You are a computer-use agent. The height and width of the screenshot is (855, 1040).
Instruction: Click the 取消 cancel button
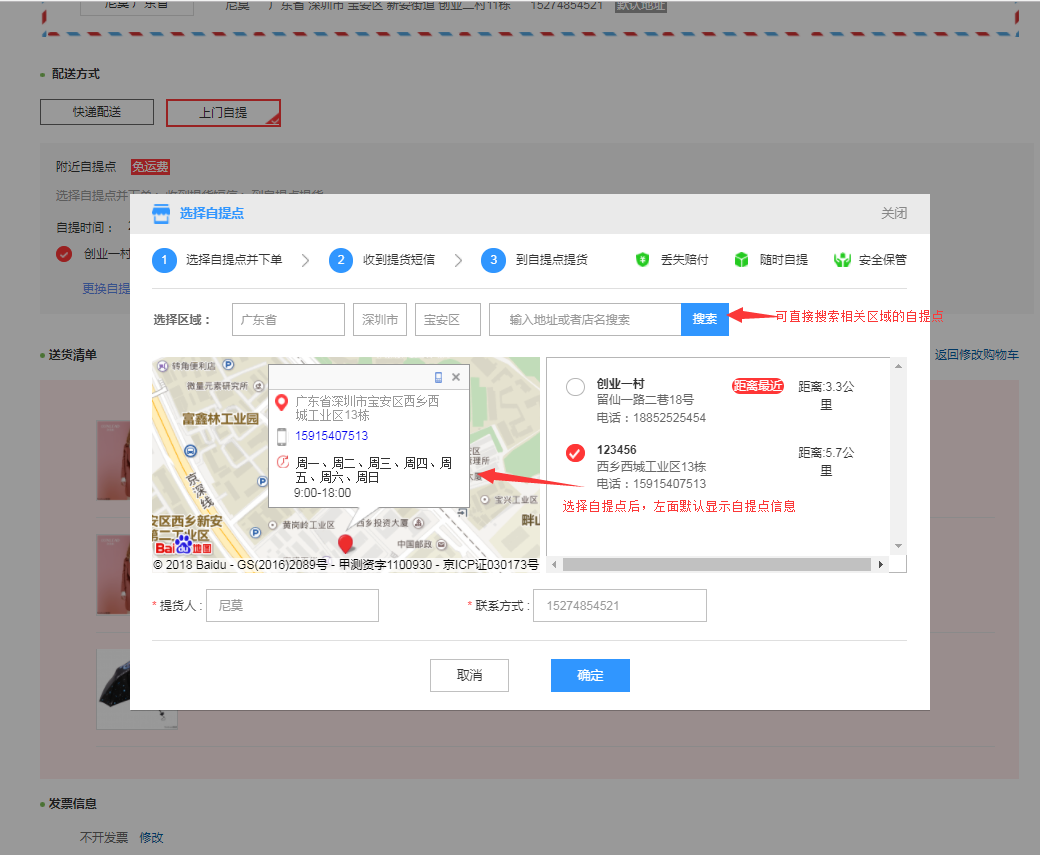(469, 676)
